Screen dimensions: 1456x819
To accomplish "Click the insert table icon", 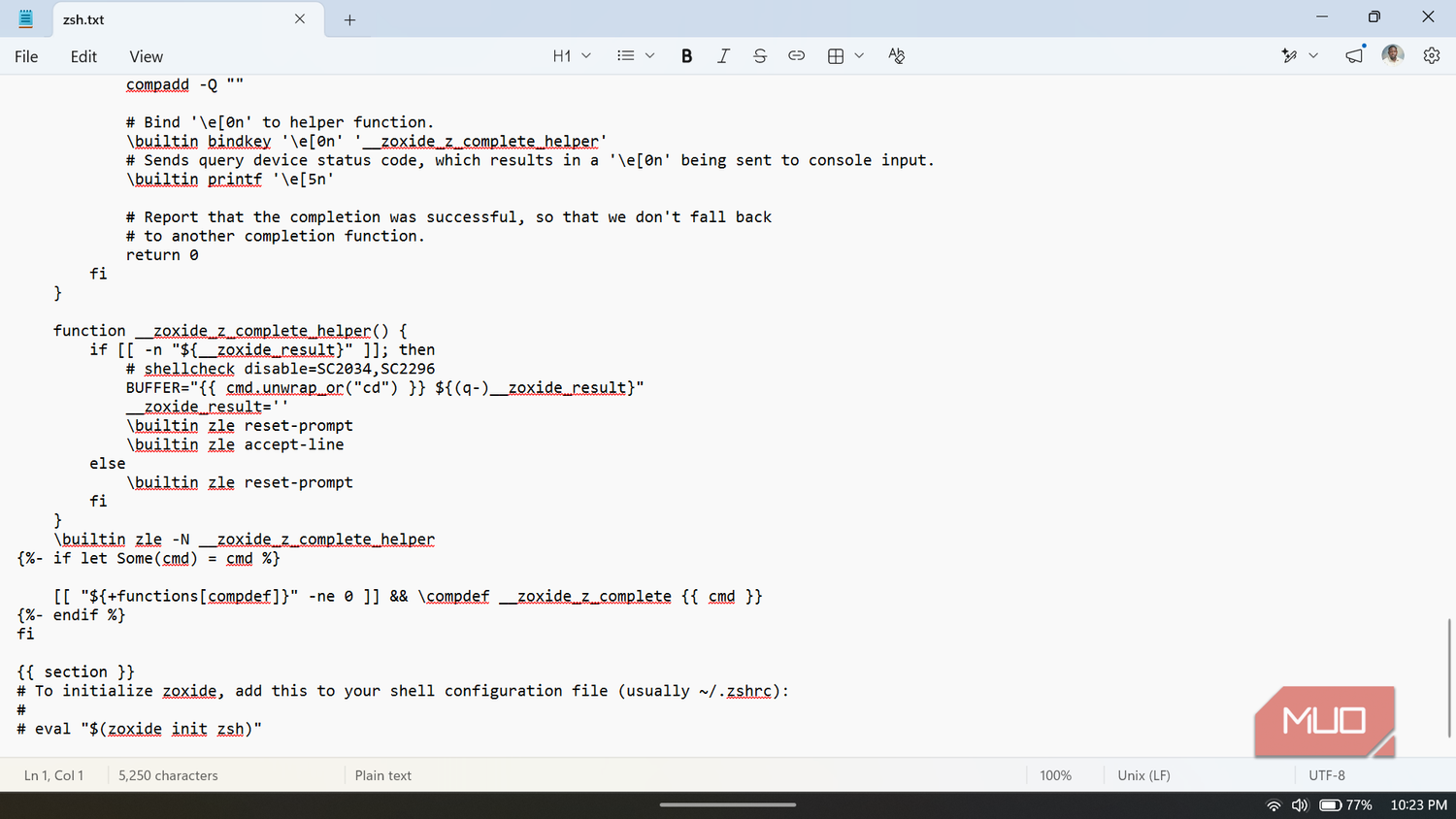I will pyautogui.click(x=836, y=56).
